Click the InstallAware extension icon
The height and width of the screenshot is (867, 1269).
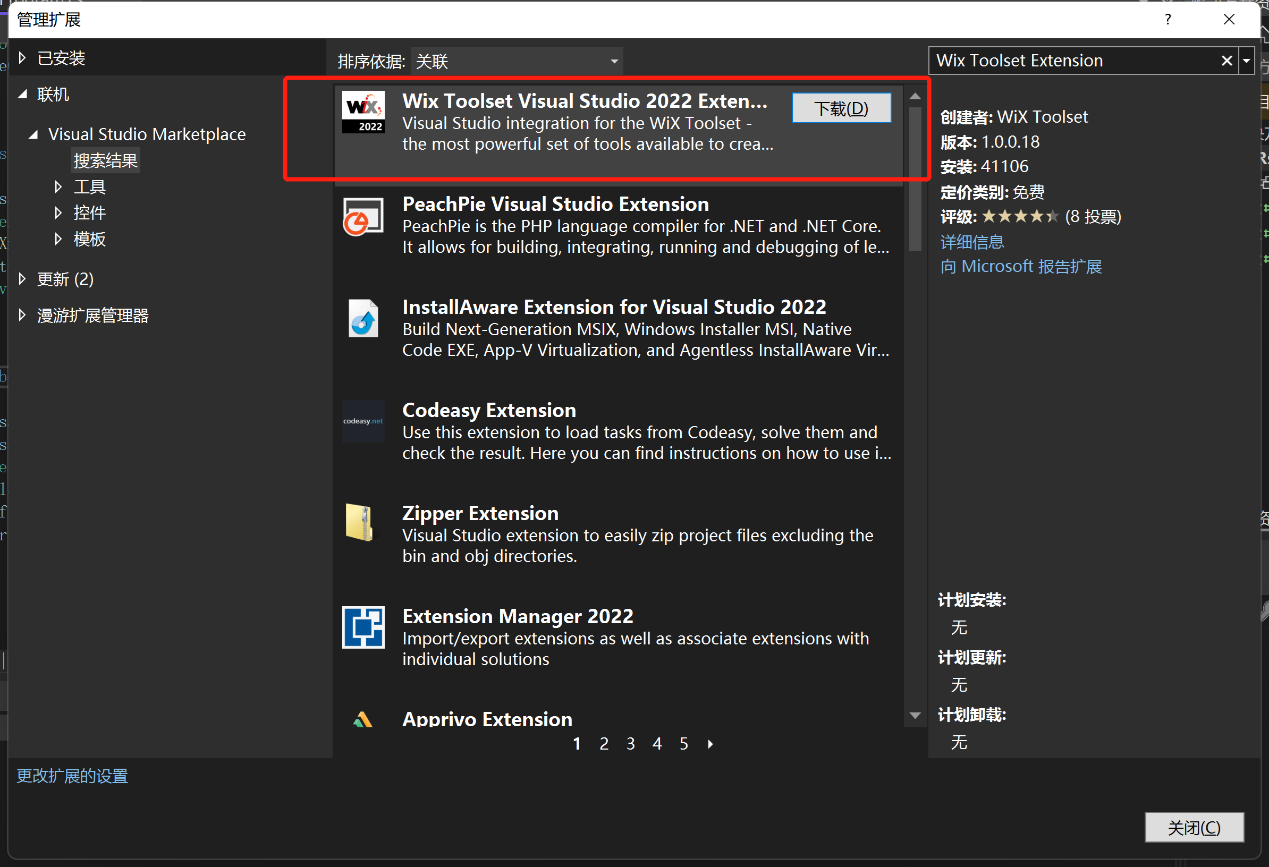click(x=363, y=317)
